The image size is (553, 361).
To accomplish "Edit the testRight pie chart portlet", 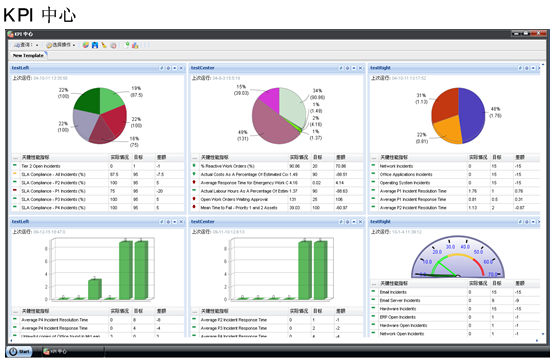I will (x=520, y=68).
